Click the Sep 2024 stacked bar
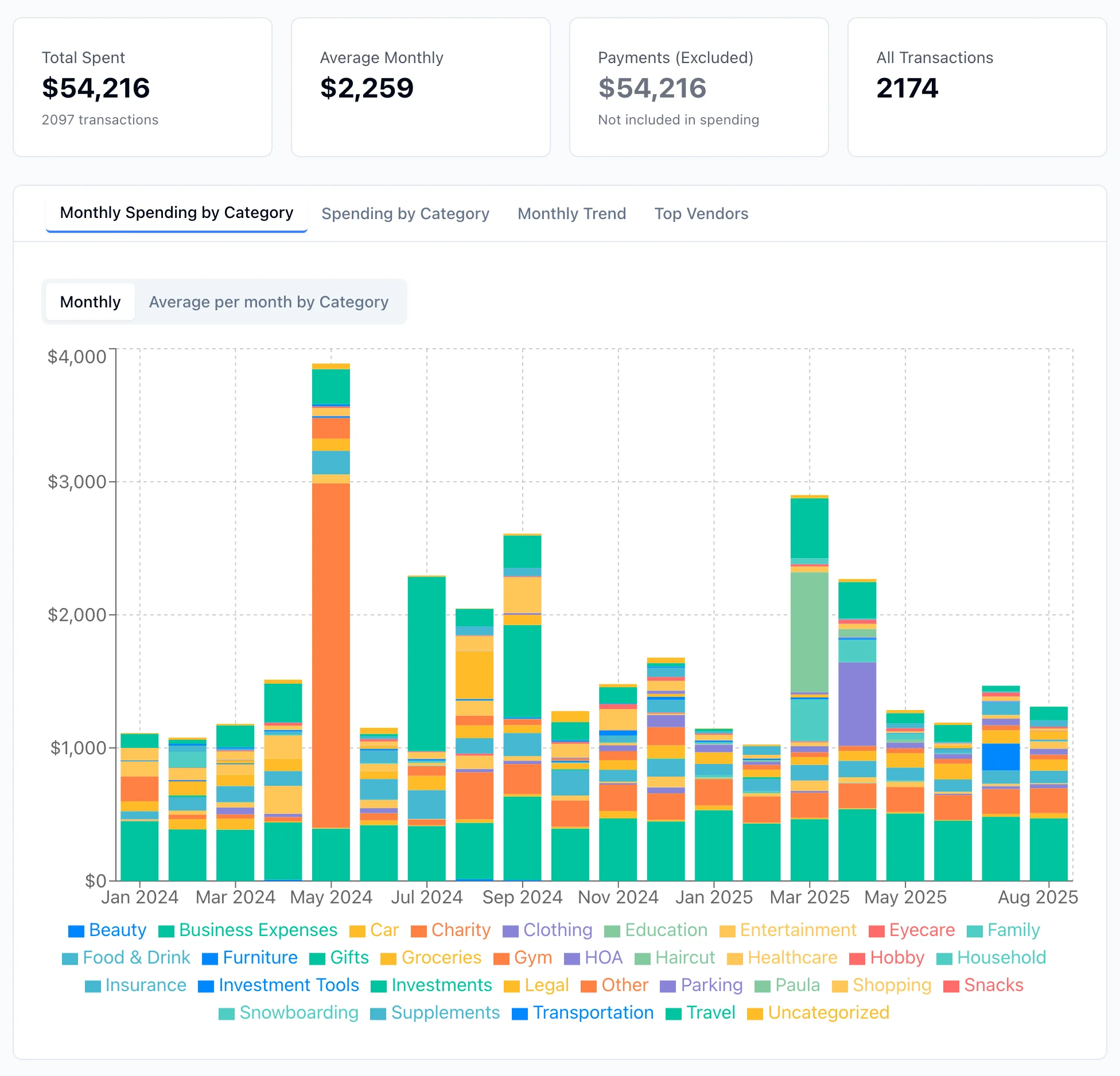 point(522,707)
